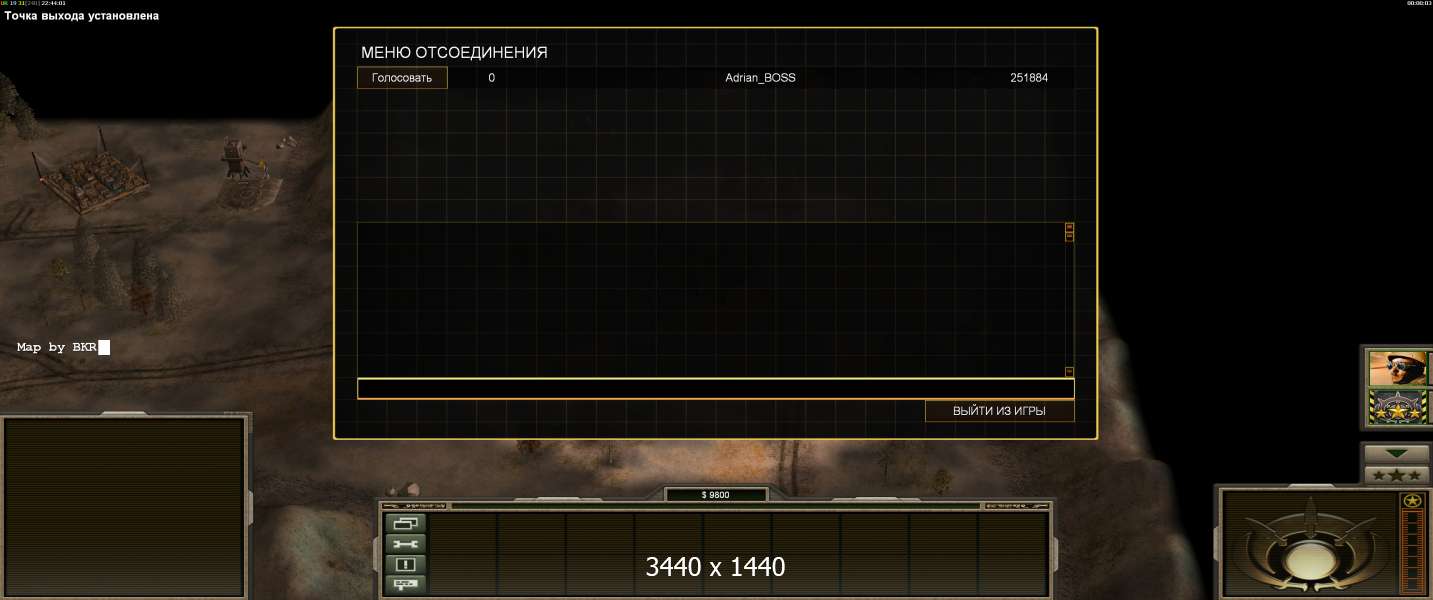Click the overlapping-rectangles command bar icon
The height and width of the screenshot is (600, 1433).
[406, 524]
